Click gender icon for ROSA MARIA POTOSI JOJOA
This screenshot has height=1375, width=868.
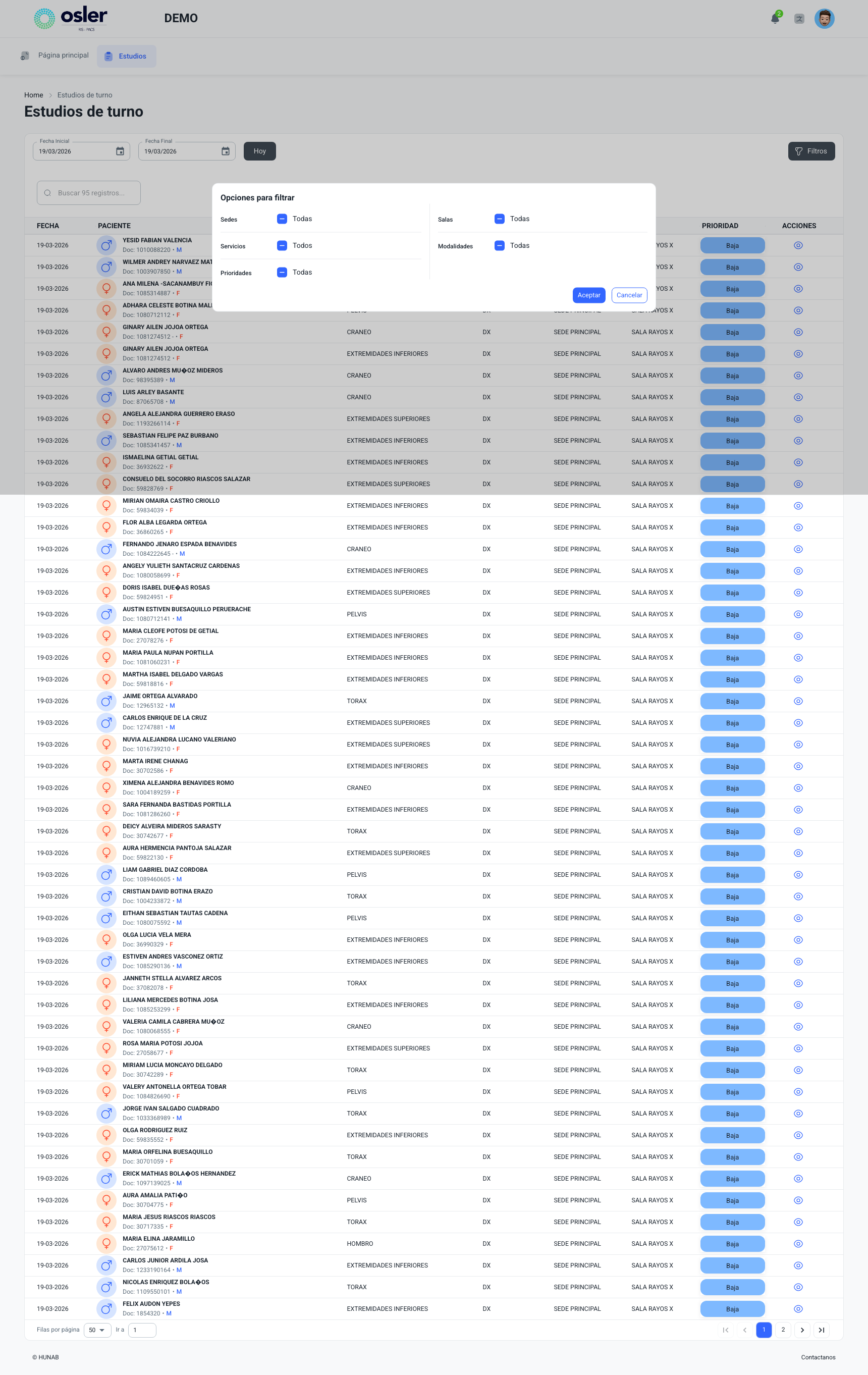pyautogui.click(x=106, y=1048)
